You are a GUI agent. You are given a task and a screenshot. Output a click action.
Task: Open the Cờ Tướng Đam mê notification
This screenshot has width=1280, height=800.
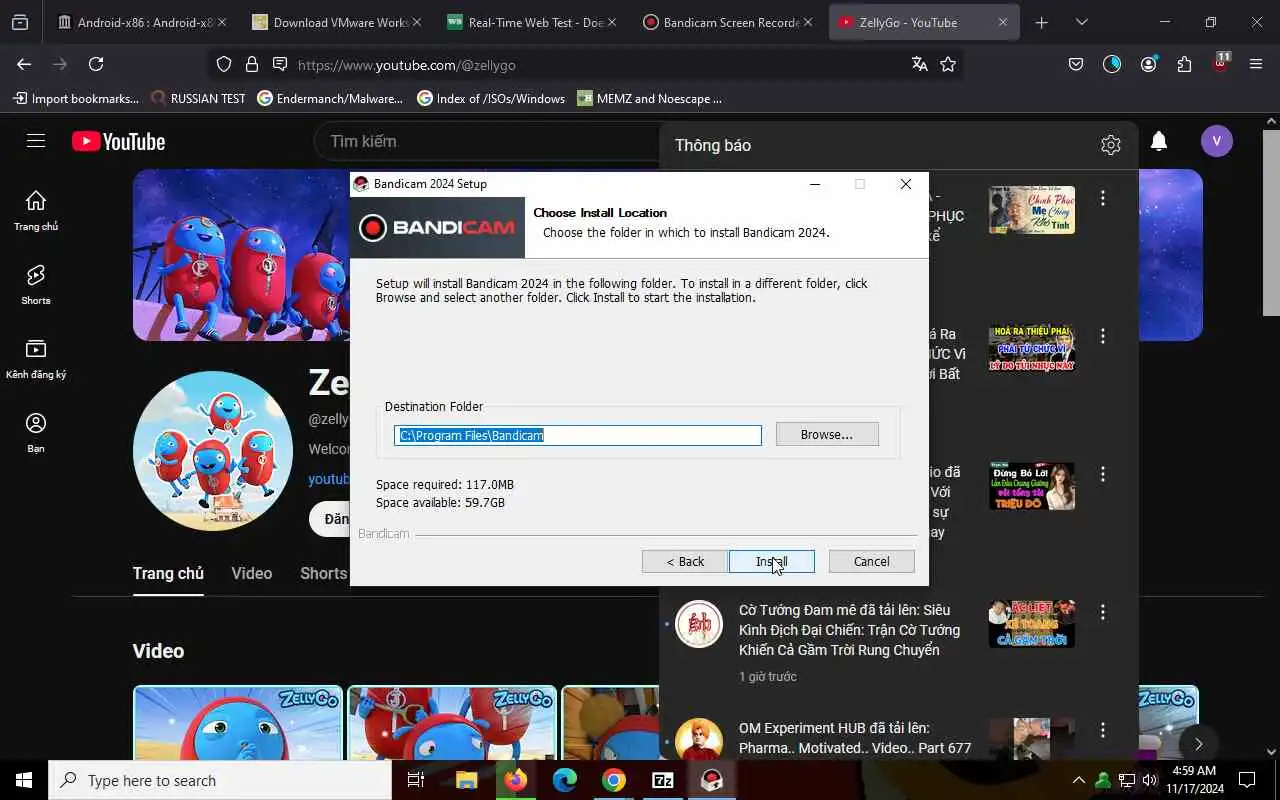849,630
